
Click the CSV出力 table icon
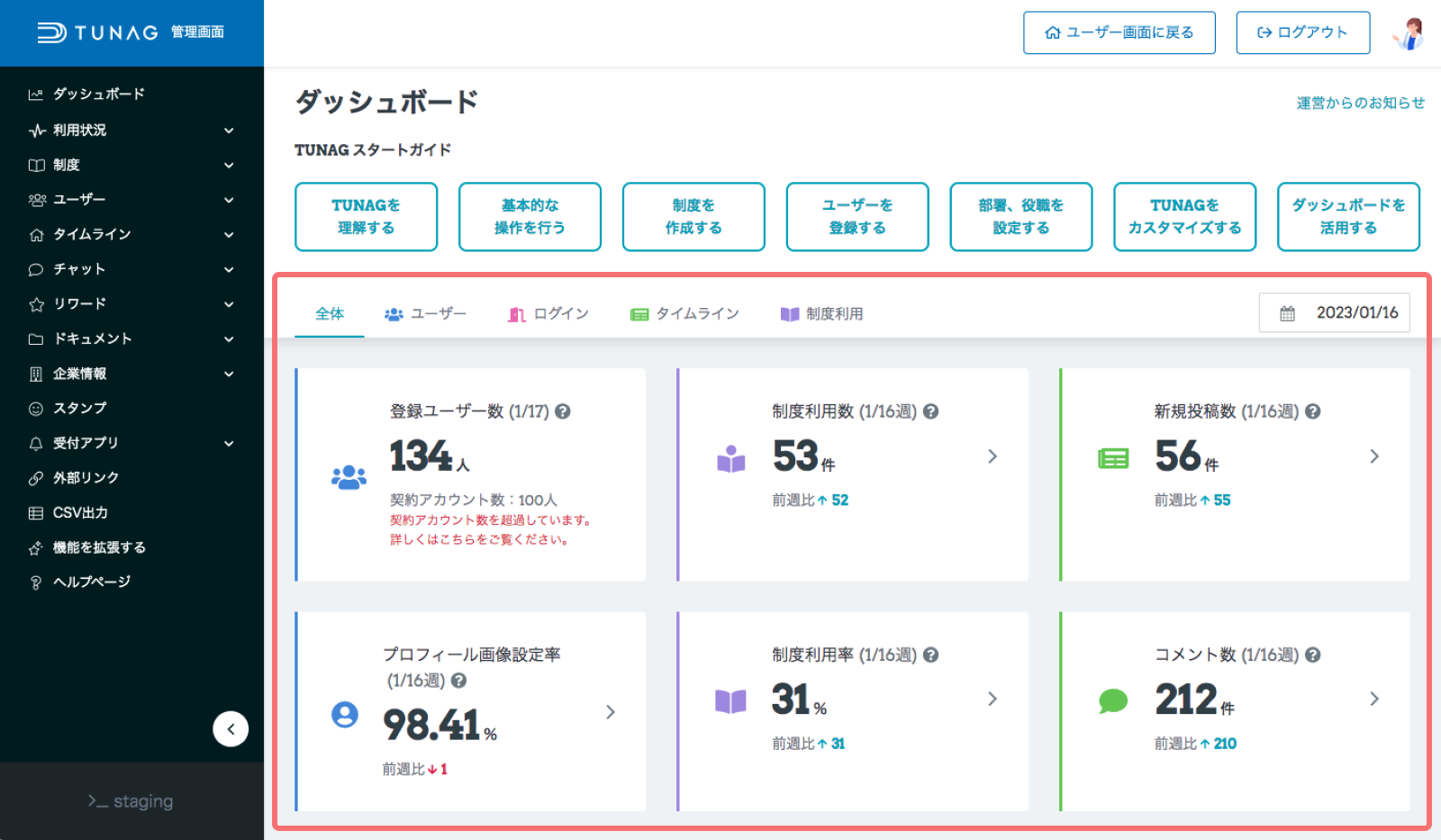click(x=36, y=513)
